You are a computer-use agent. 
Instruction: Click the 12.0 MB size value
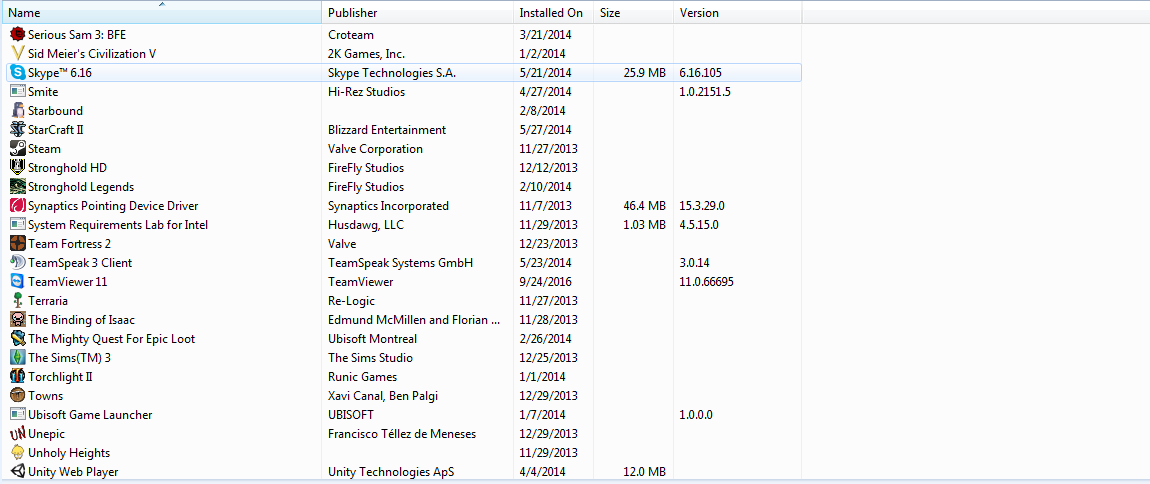[x=644, y=472]
